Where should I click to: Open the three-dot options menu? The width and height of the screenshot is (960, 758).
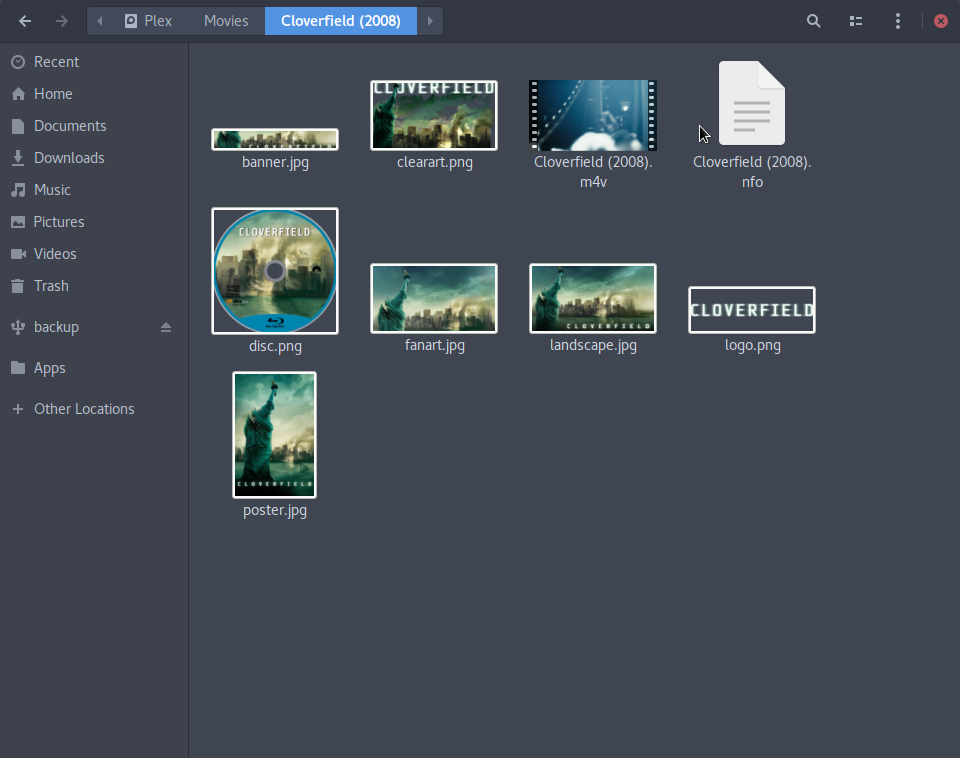[898, 21]
